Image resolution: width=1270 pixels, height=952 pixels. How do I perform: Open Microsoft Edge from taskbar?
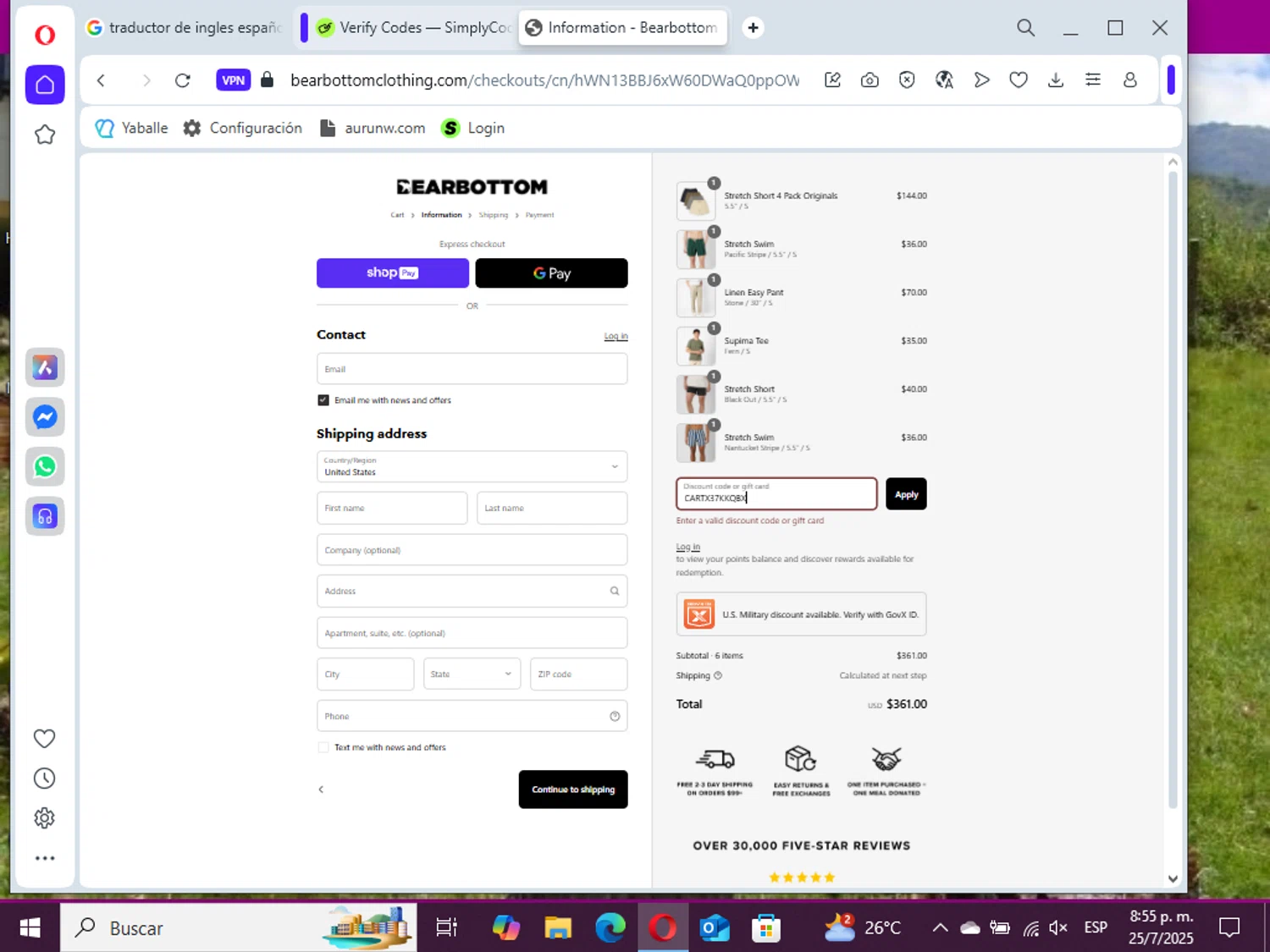coord(610,928)
